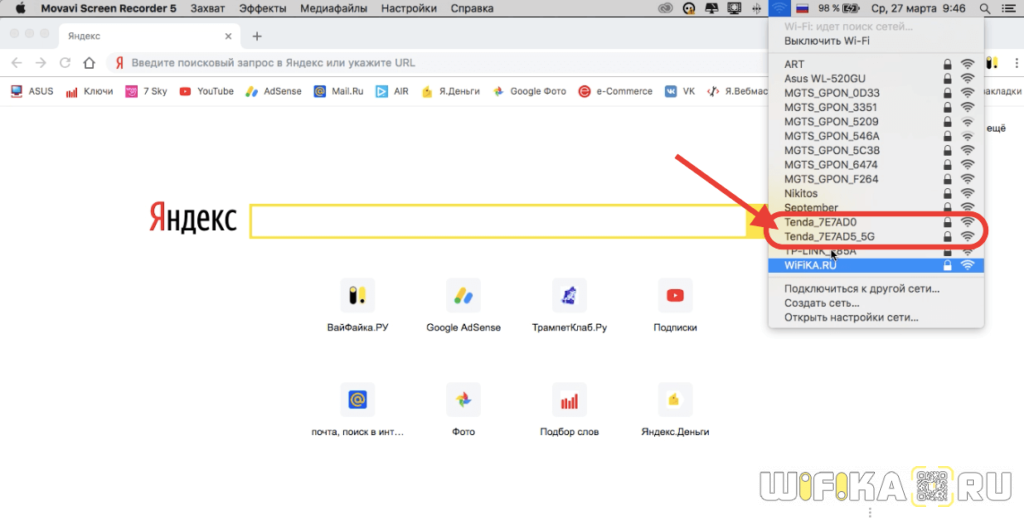Open the e-Commerce bookmark
Screen dimensions: 1024x518
[x=615, y=91]
